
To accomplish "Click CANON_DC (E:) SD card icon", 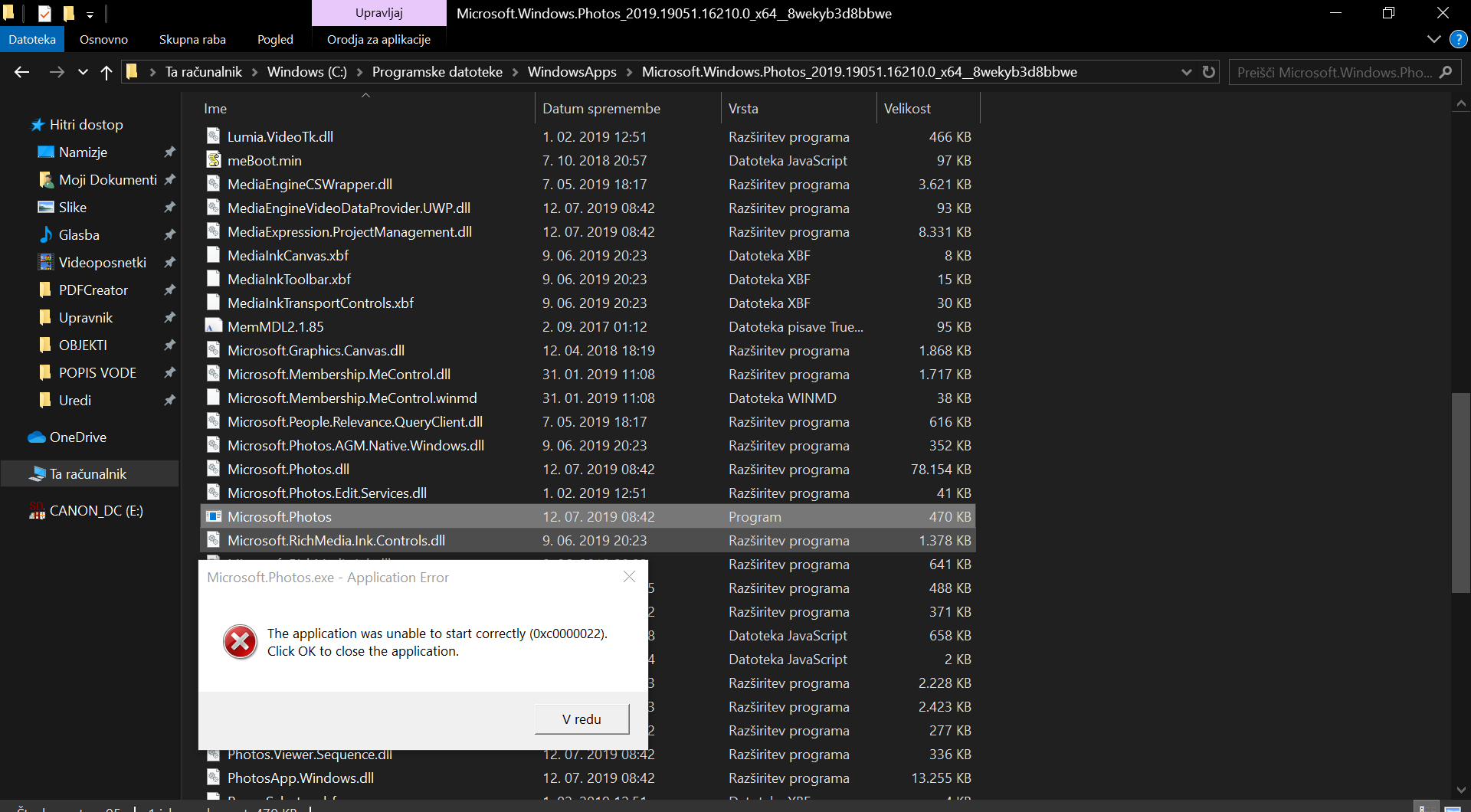I will (x=37, y=510).
